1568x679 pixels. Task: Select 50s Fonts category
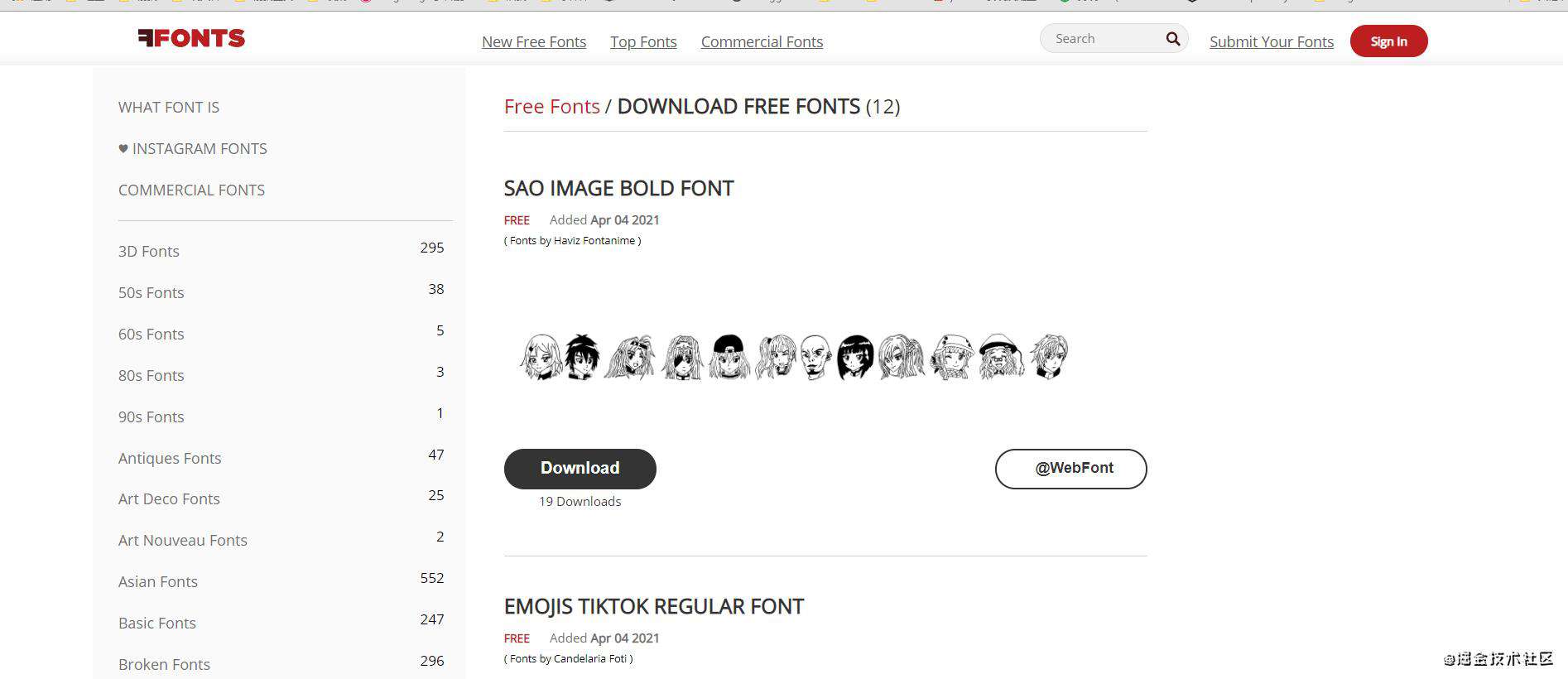coord(152,293)
